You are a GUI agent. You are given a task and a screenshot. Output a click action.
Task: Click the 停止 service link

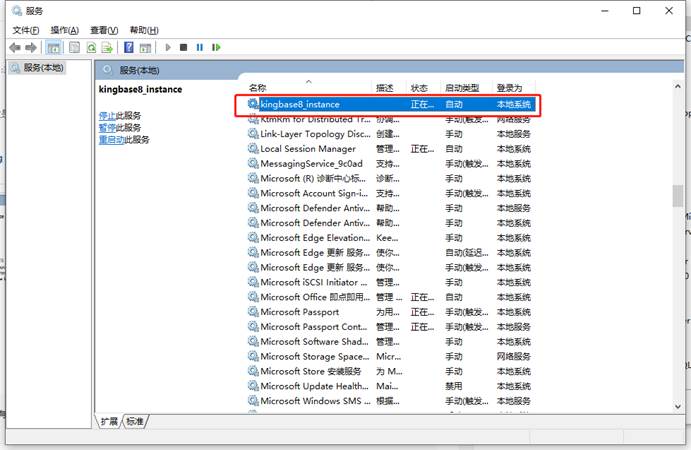point(107,116)
